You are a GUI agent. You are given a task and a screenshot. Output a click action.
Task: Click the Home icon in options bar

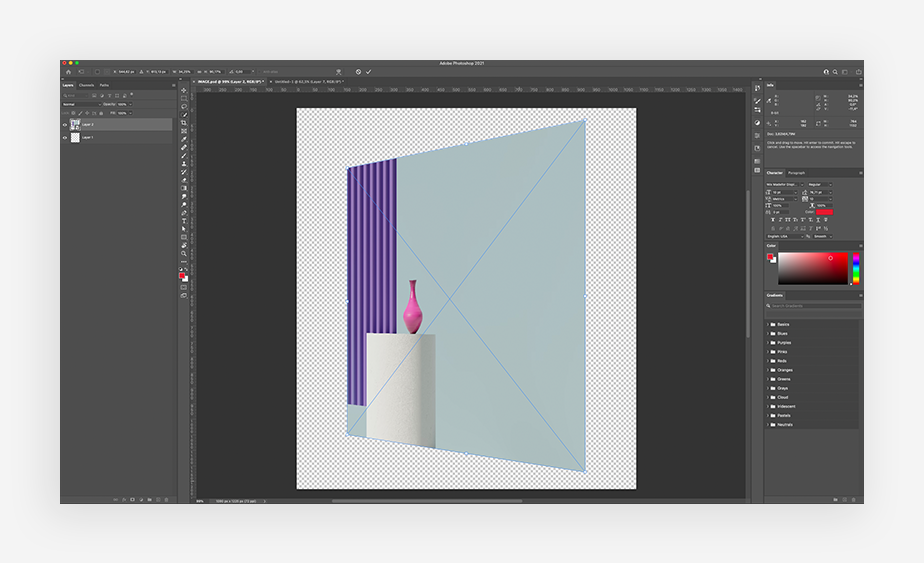pos(68,72)
